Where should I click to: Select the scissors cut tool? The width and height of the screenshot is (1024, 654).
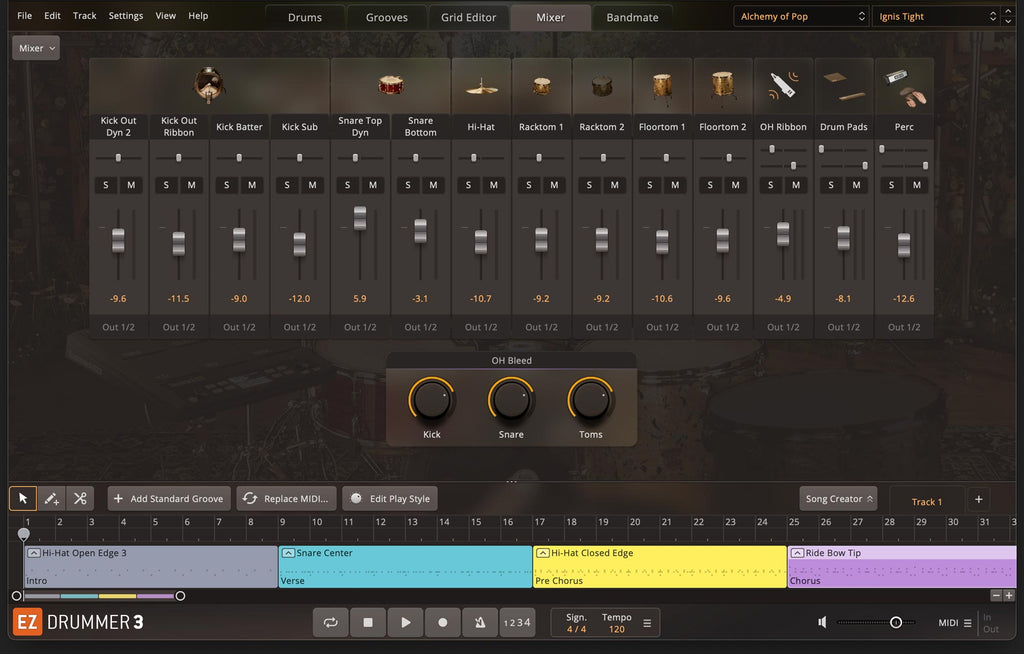80,499
